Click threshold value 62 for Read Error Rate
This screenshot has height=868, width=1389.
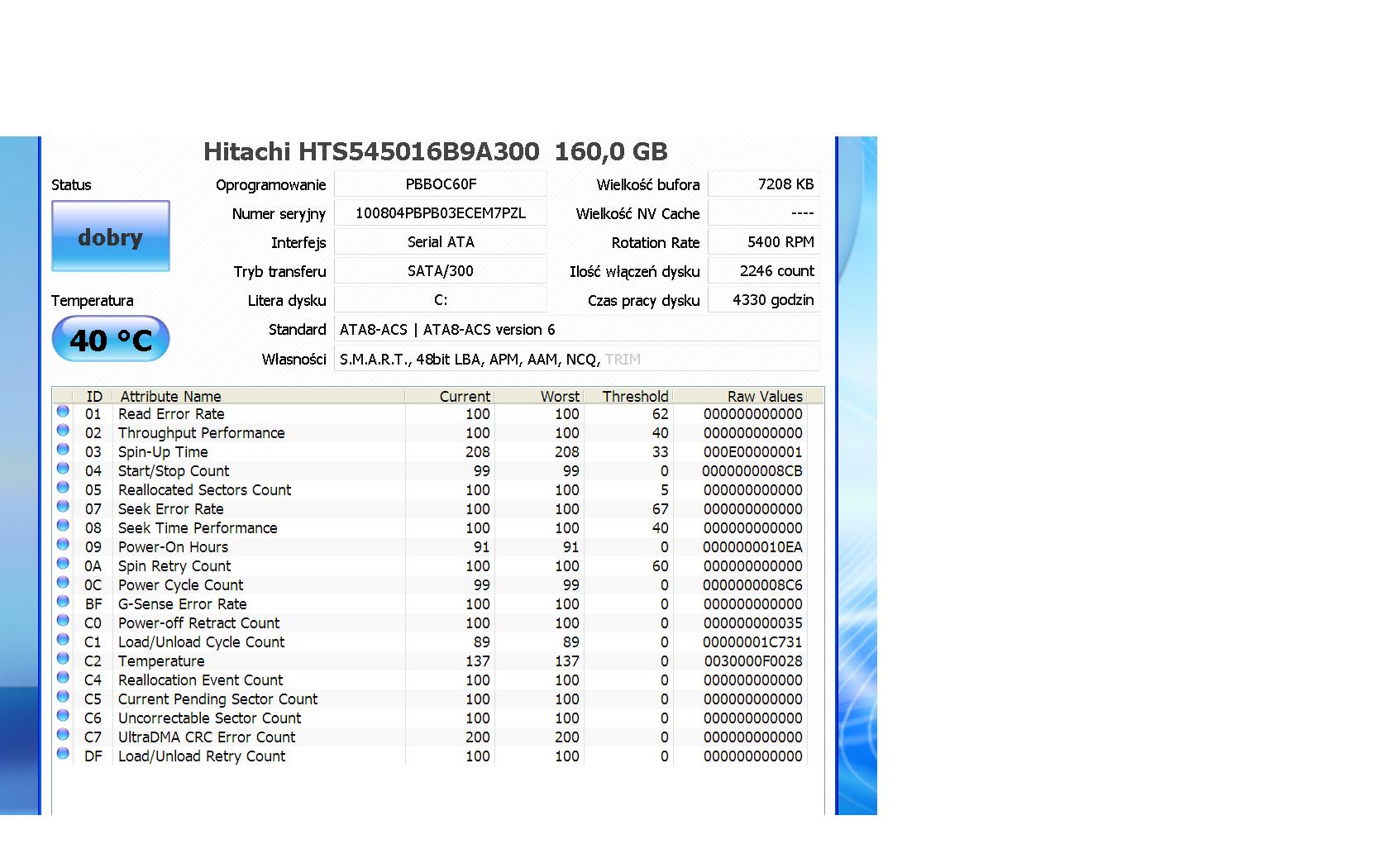(x=660, y=413)
